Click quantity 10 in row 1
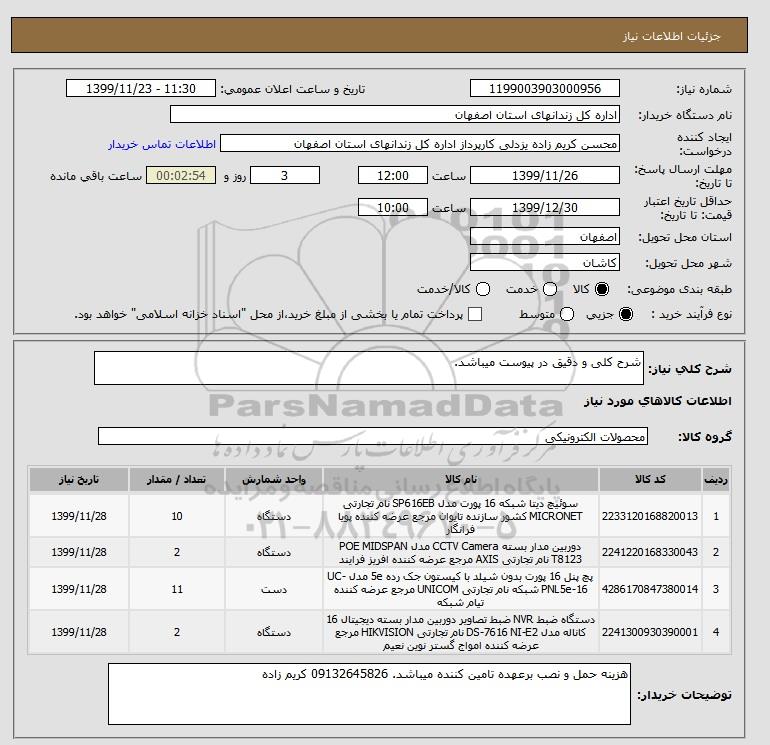The height and width of the screenshot is (745, 770). [x=177, y=516]
